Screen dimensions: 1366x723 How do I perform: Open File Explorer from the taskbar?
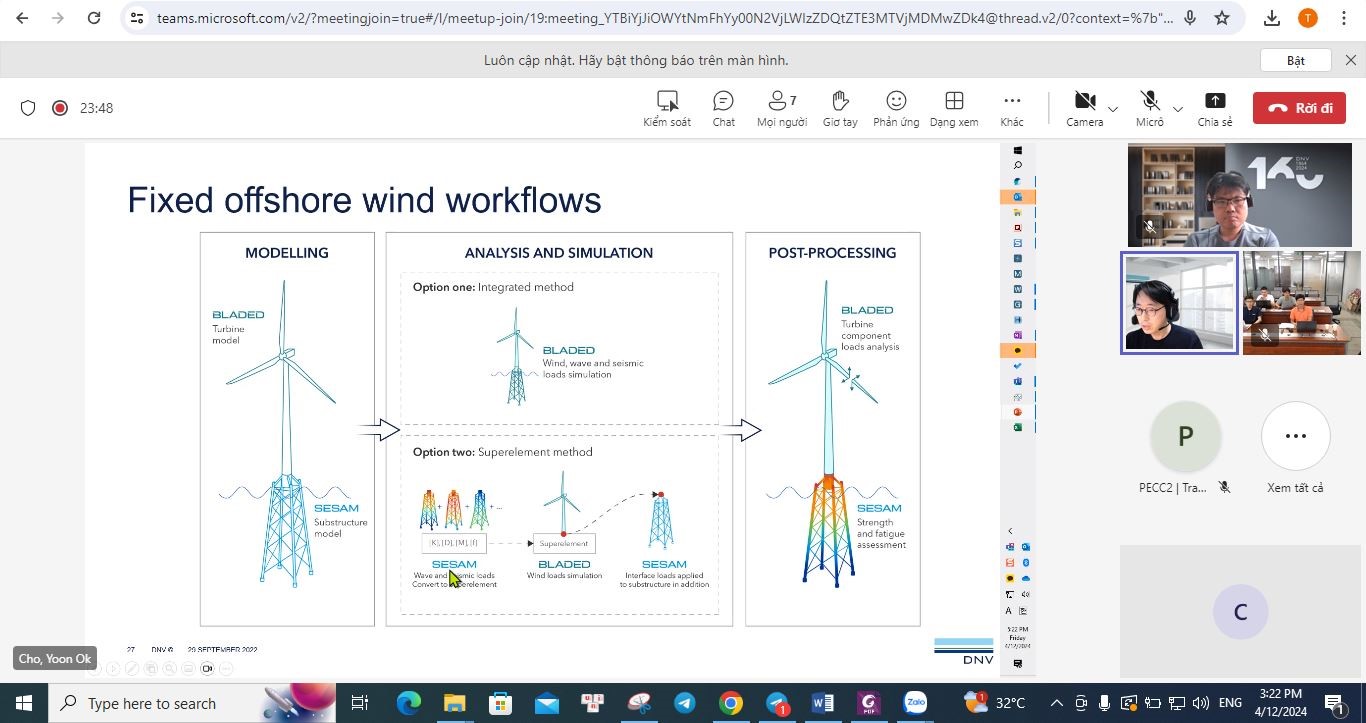click(455, 703)
